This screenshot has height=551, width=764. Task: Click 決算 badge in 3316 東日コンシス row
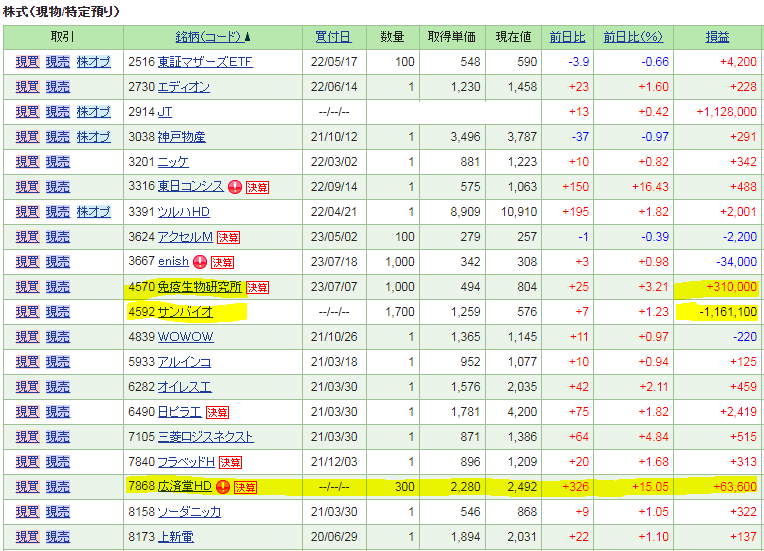tap(257, 187)
